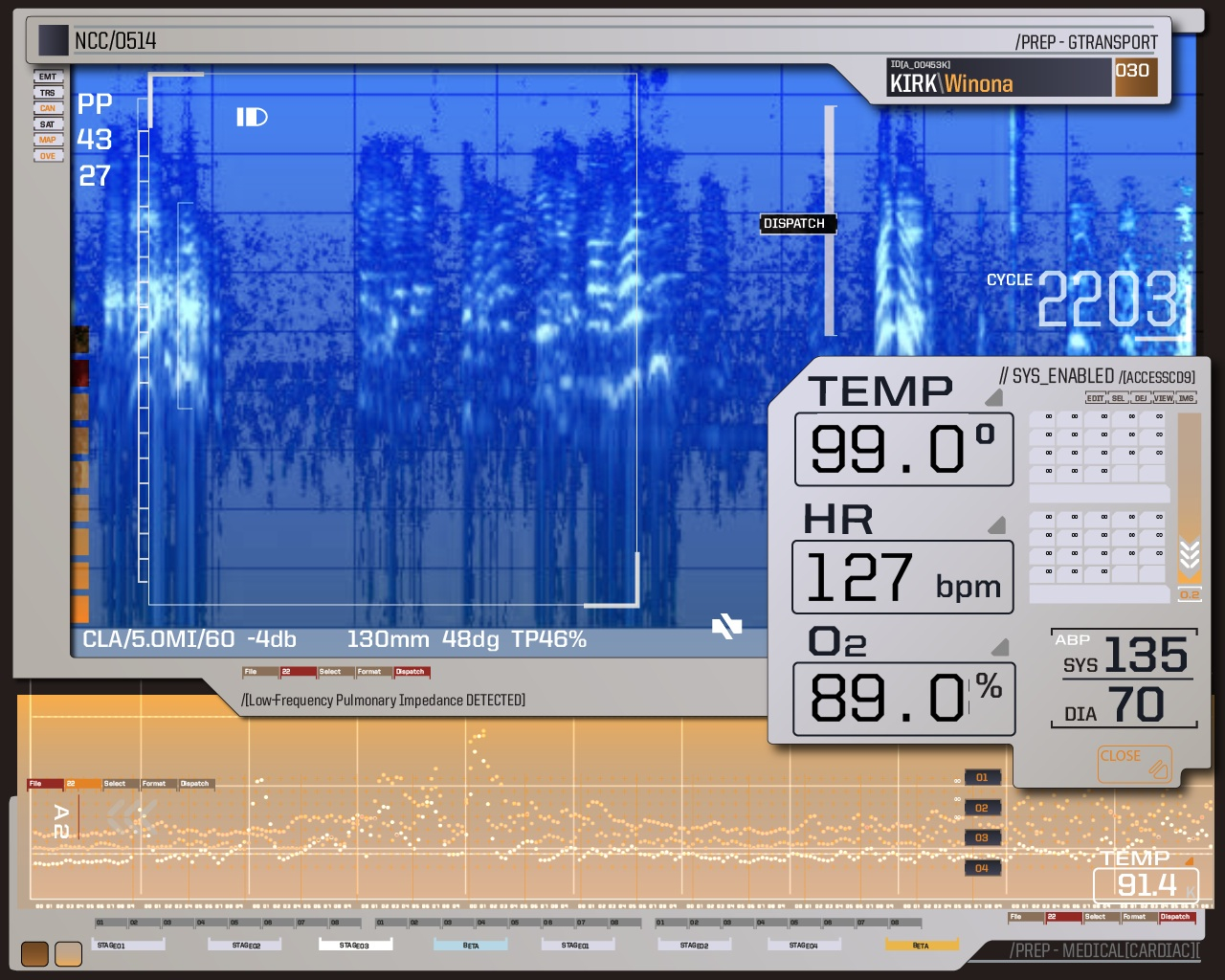Expand the O2 readout corner triangle
The height and width of the screenshot is (980, 1225).
(x=1000, y=647)
